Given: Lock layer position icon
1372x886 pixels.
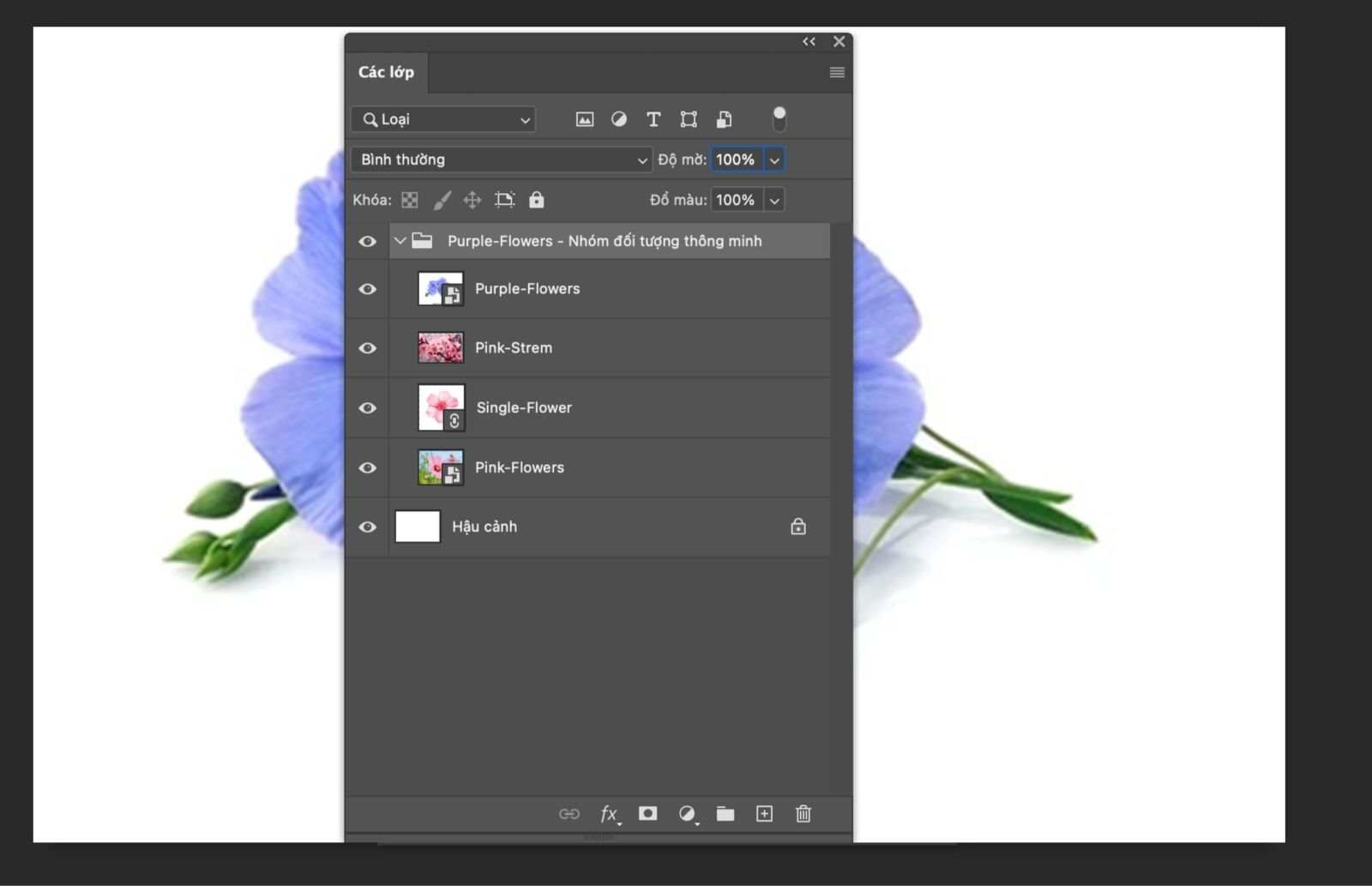Looking at the screenshot, I should click(472, 200).
